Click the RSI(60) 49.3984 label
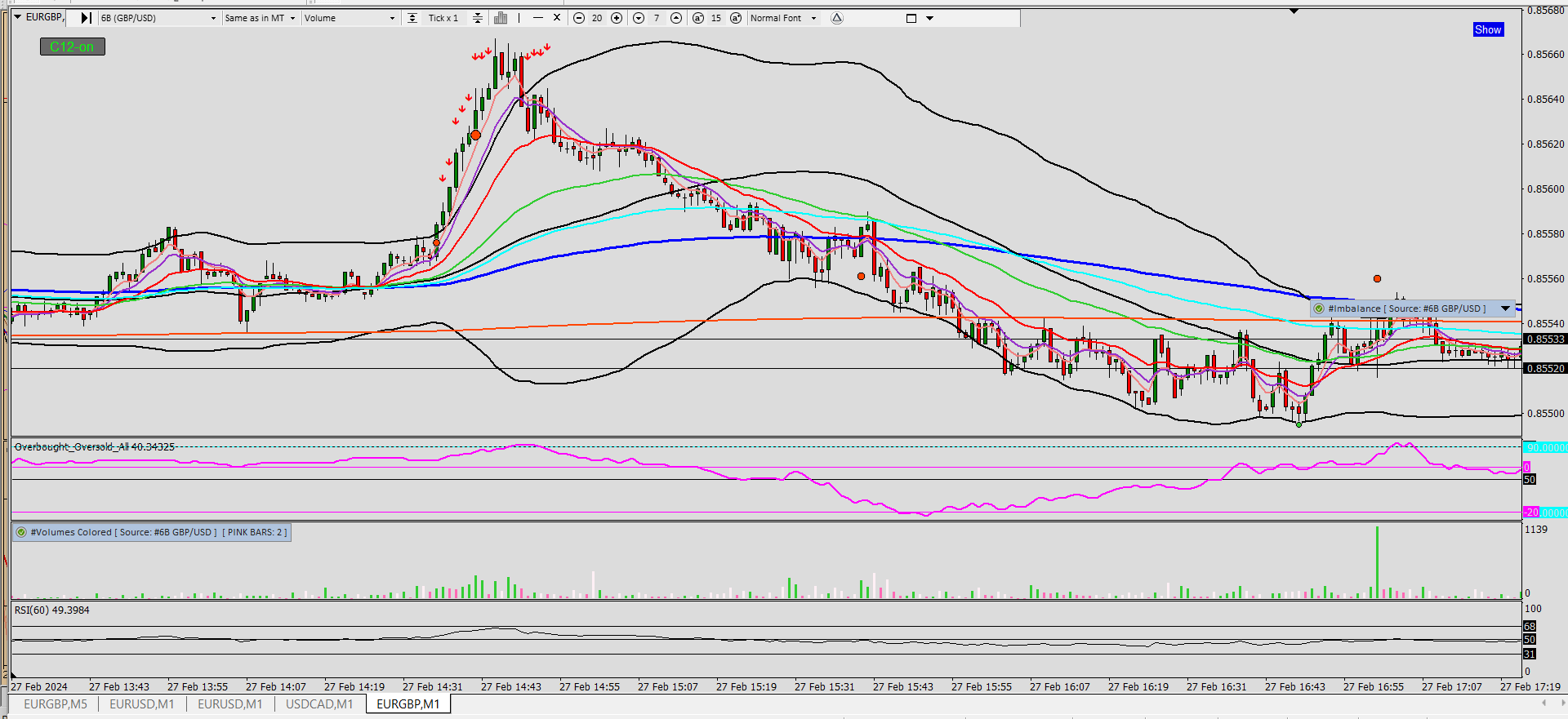 (52, 610)
